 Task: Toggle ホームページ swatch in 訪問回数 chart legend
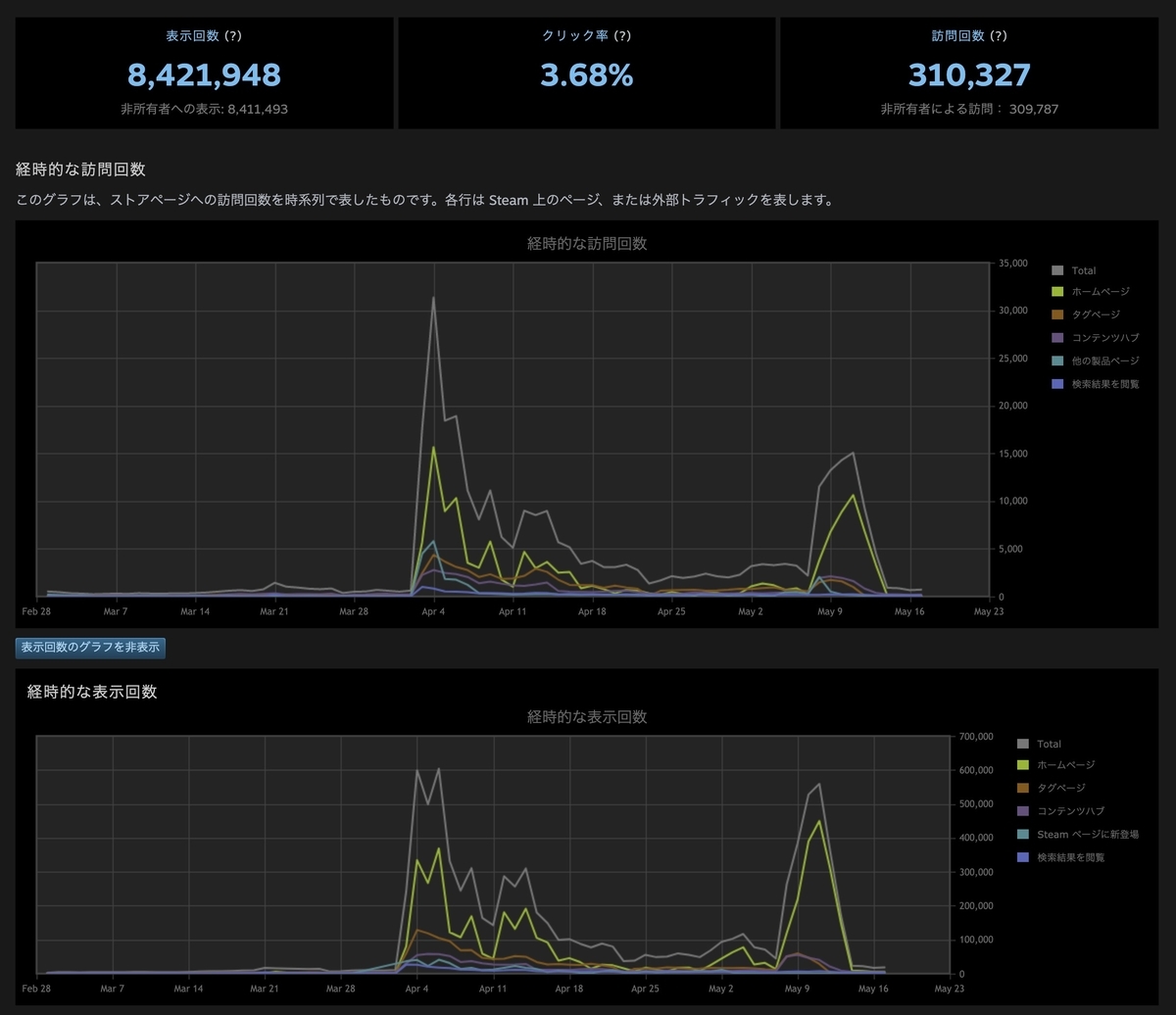(1057, 292)
